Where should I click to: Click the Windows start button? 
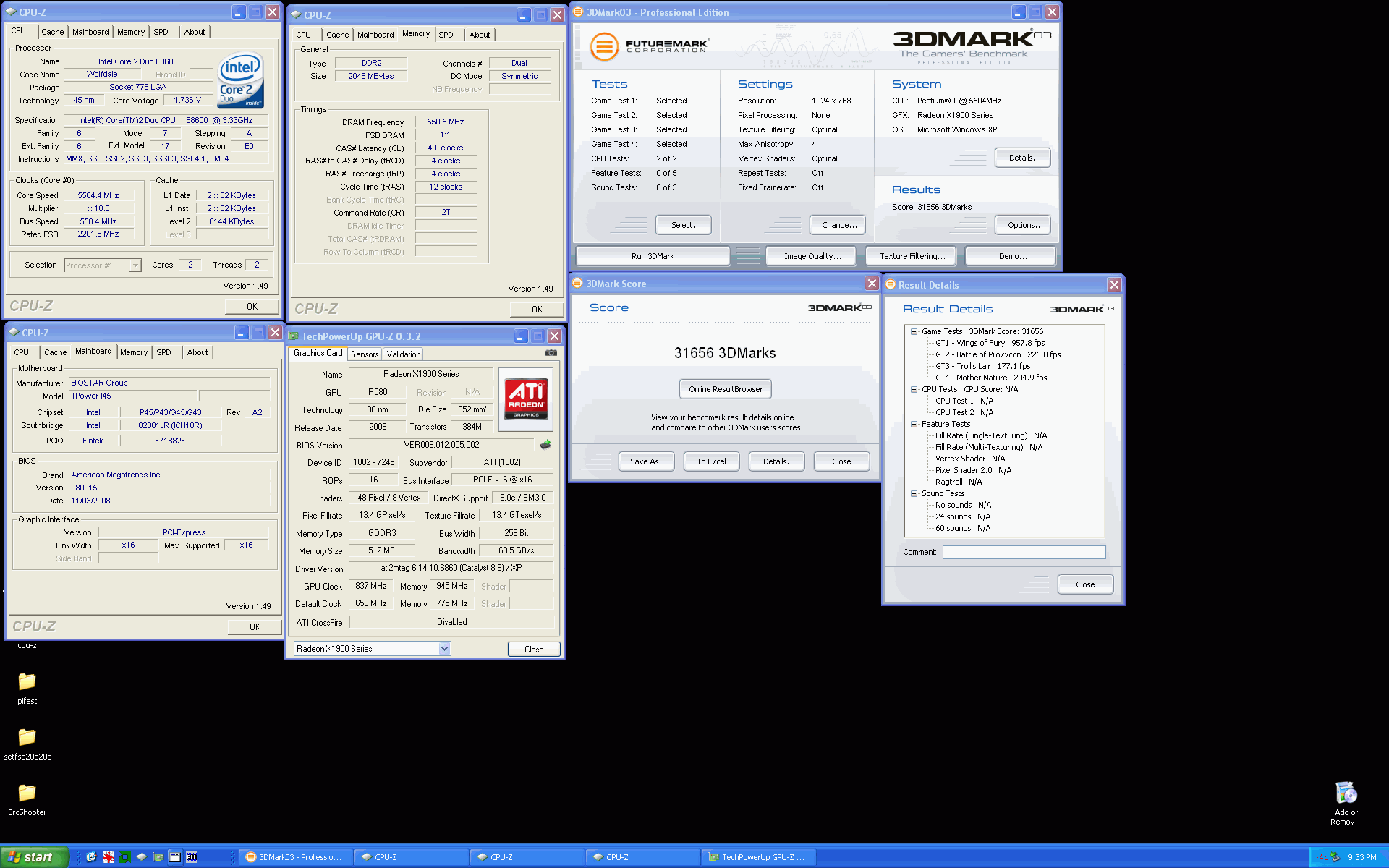[x=34, y=857]
